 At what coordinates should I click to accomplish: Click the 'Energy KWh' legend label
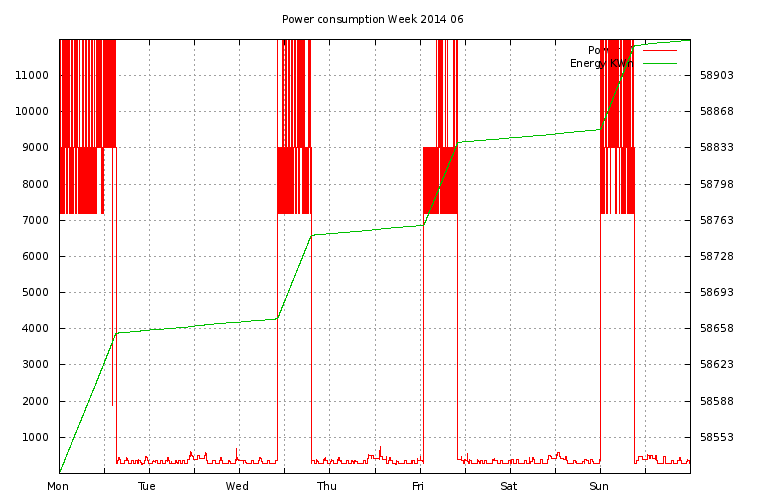pos(601,64)
